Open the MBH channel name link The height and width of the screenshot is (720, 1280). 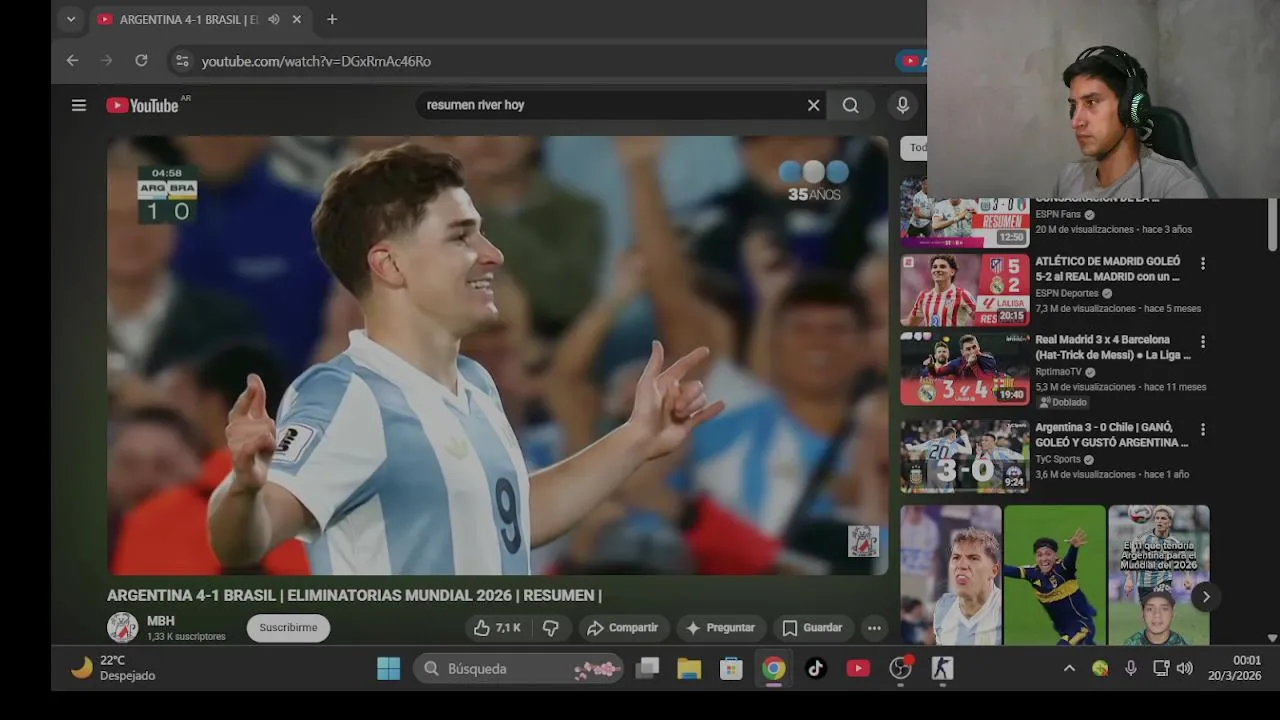coord(161,621)
